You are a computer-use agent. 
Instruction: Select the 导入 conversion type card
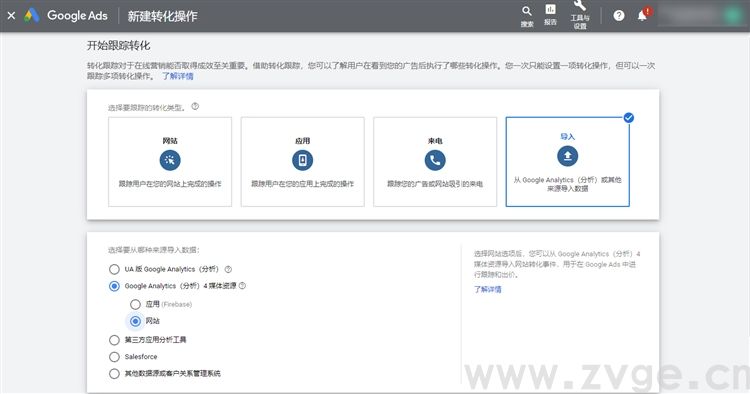(x=567, y=162)
